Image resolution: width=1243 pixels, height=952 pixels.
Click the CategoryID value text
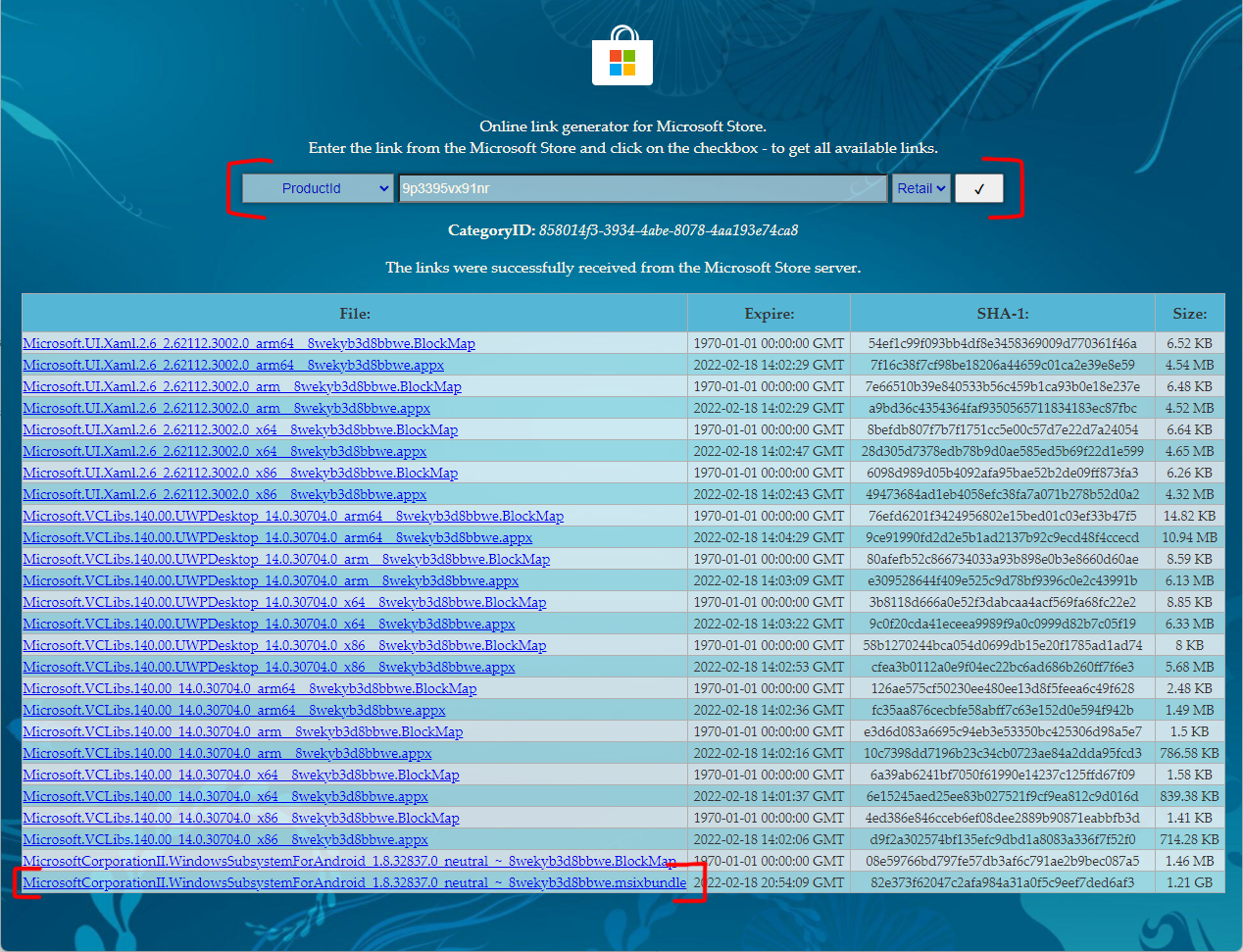(669, 230)
